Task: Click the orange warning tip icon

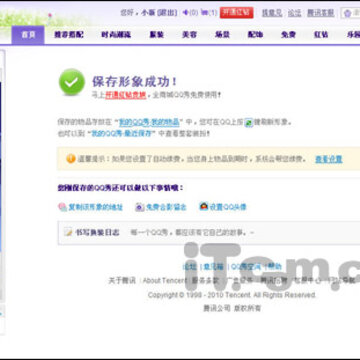Action: (71, 159)
